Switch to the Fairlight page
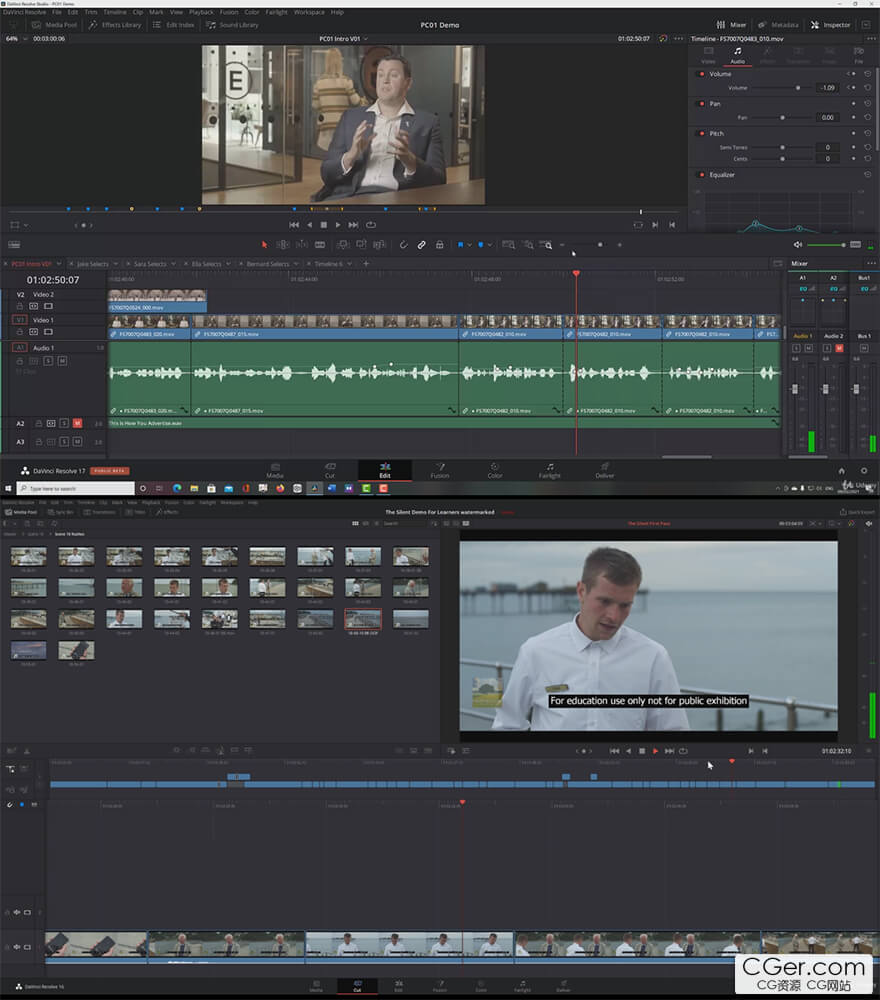 point(550,471)
